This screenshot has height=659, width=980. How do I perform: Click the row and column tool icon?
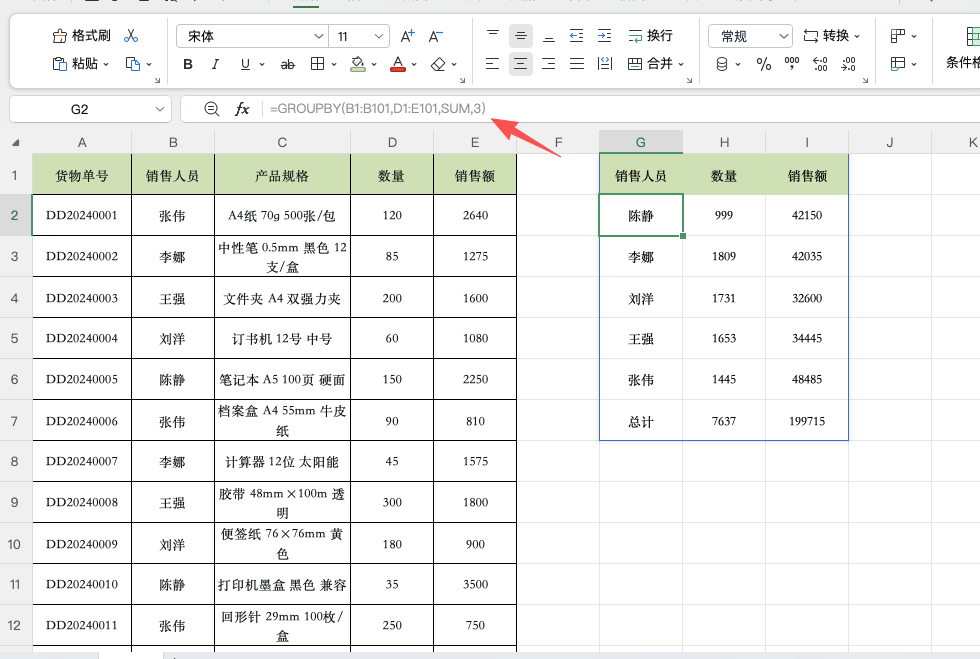click(x=898, y=36)
